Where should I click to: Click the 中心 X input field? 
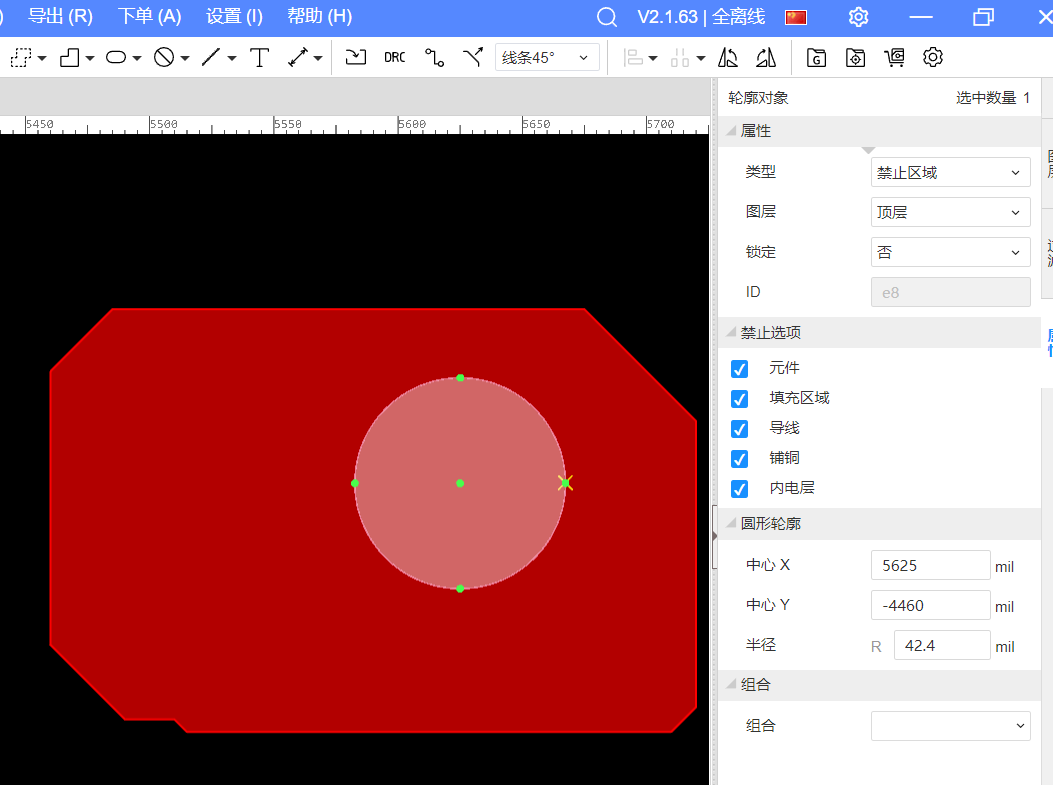click(x=930, y=565)
